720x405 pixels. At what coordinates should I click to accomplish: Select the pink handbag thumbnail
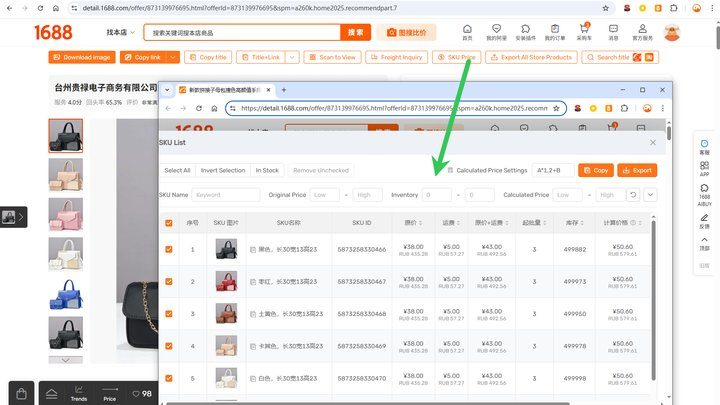coord(66,214)
